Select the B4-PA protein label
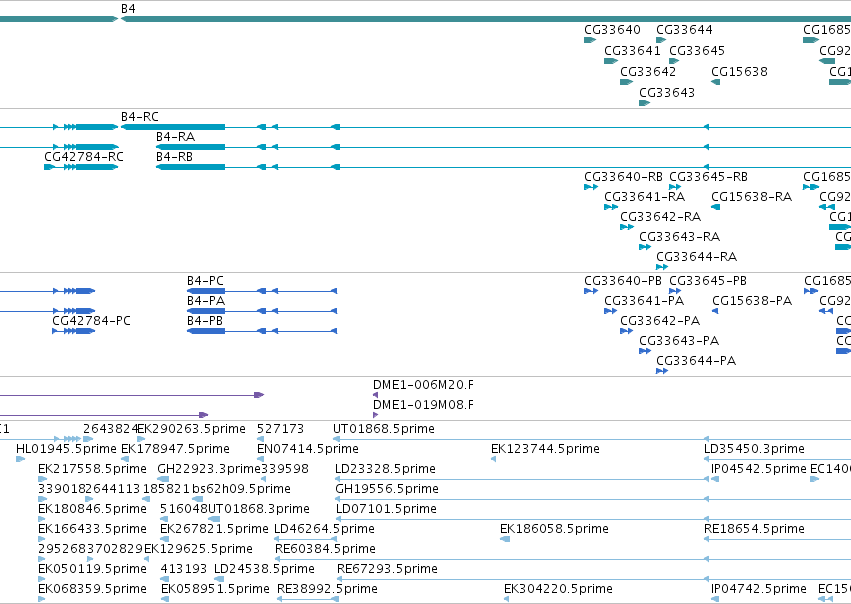Image resolution: width=851 pixels, height=604 pixels. (x=206, y=301)
